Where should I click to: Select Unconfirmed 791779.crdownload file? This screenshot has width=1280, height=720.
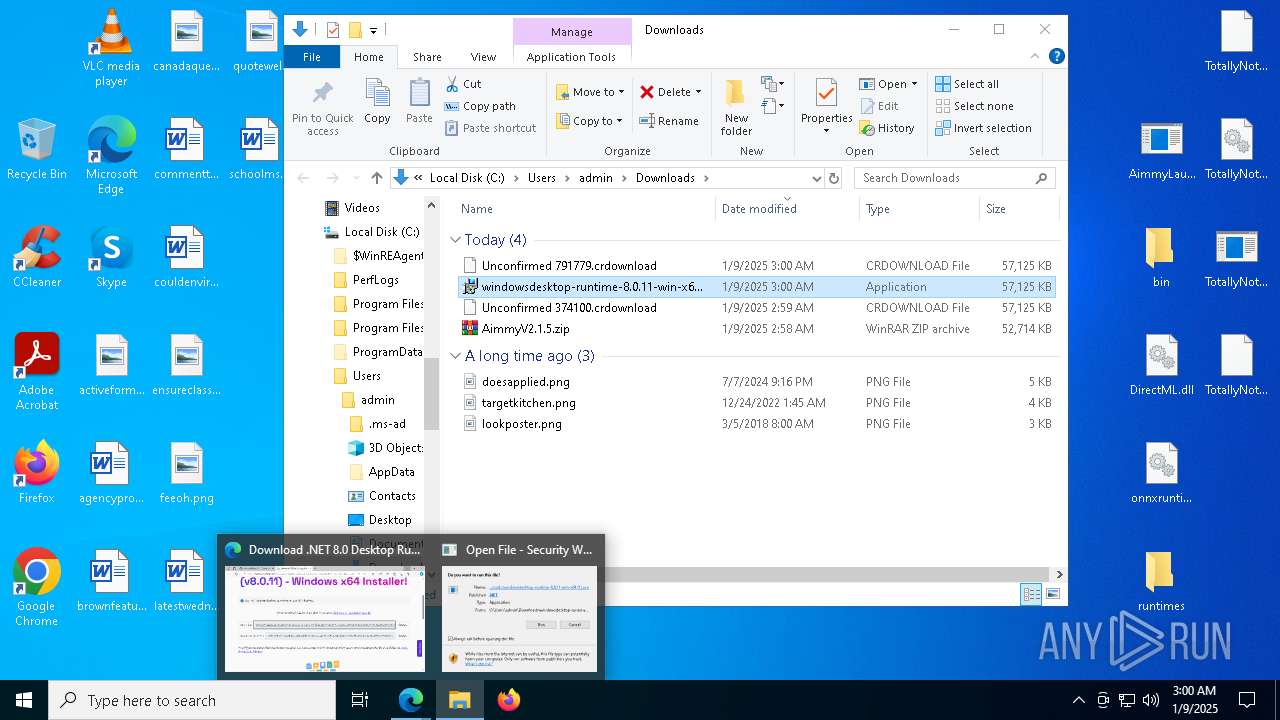(756, 266)
